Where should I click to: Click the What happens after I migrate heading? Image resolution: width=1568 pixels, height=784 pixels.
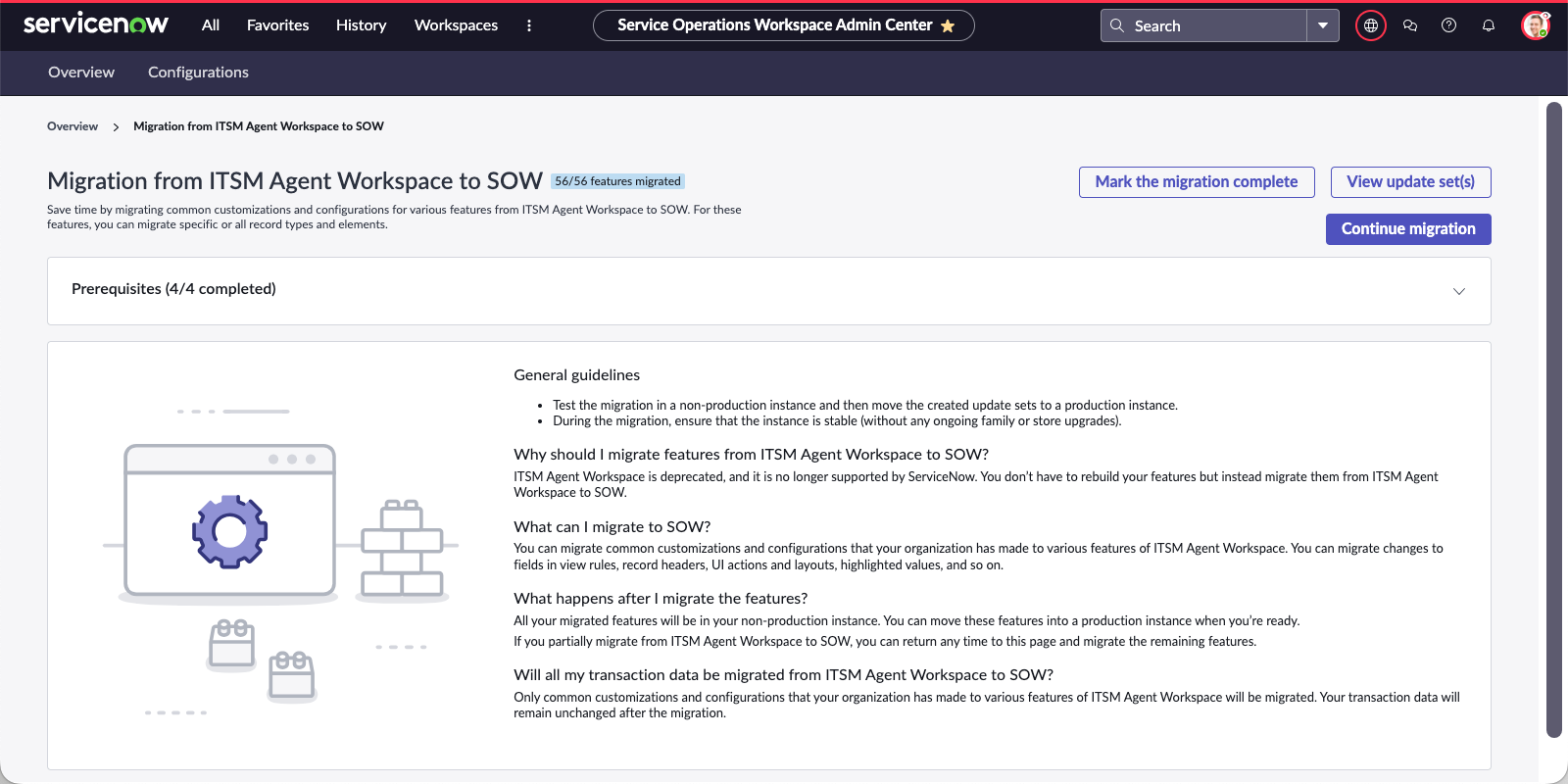(661, 599)
